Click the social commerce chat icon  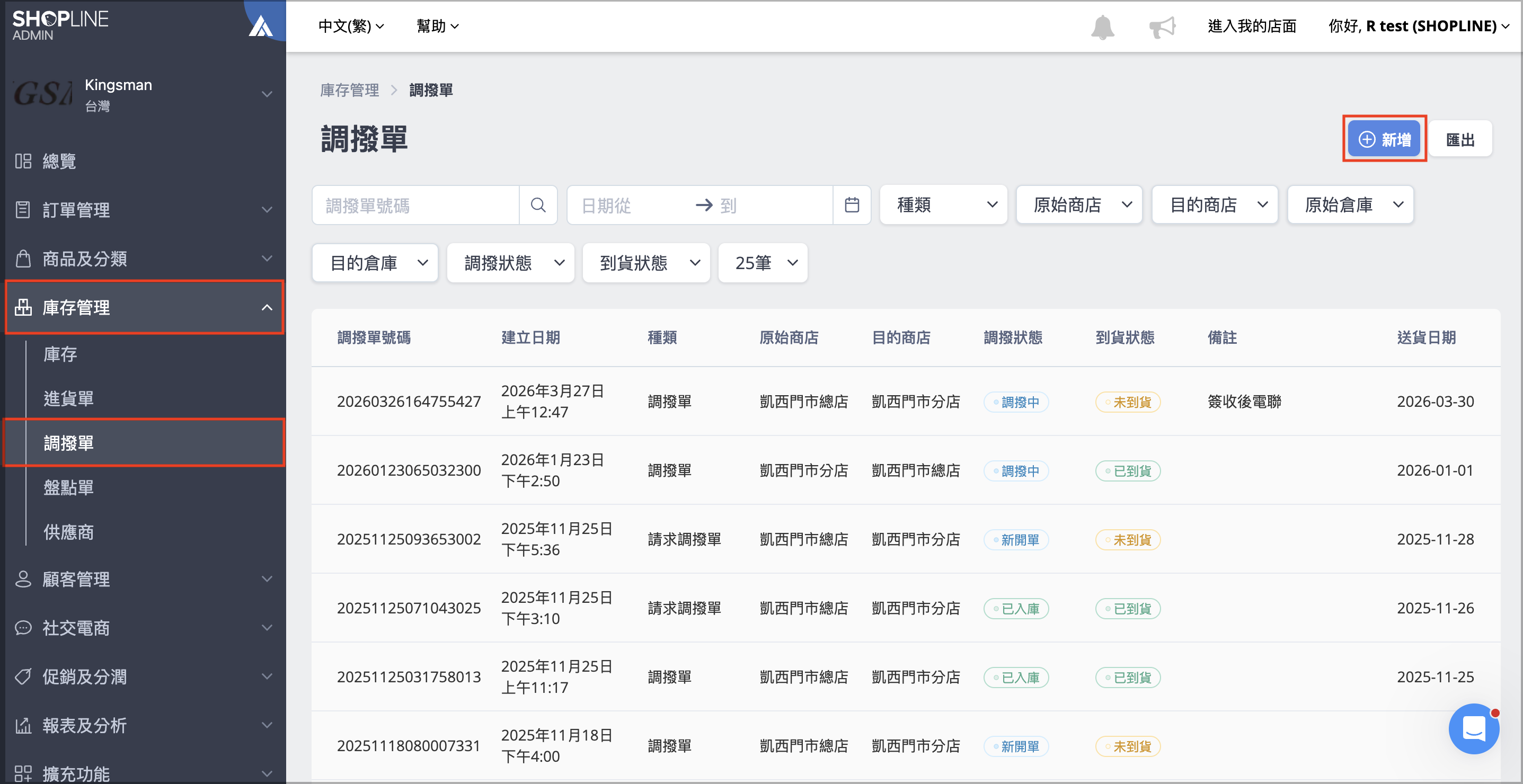(x=23, y=627)
